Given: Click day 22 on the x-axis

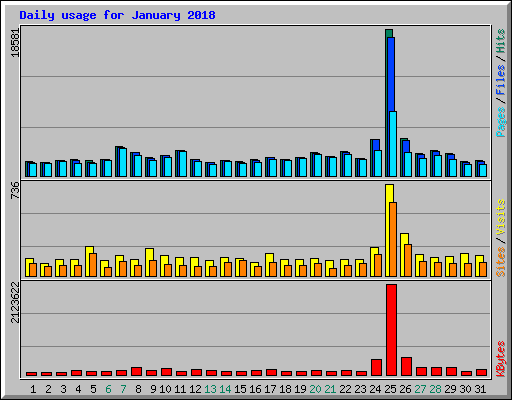Looking at the screenshot, I should (x=345, y=389).
